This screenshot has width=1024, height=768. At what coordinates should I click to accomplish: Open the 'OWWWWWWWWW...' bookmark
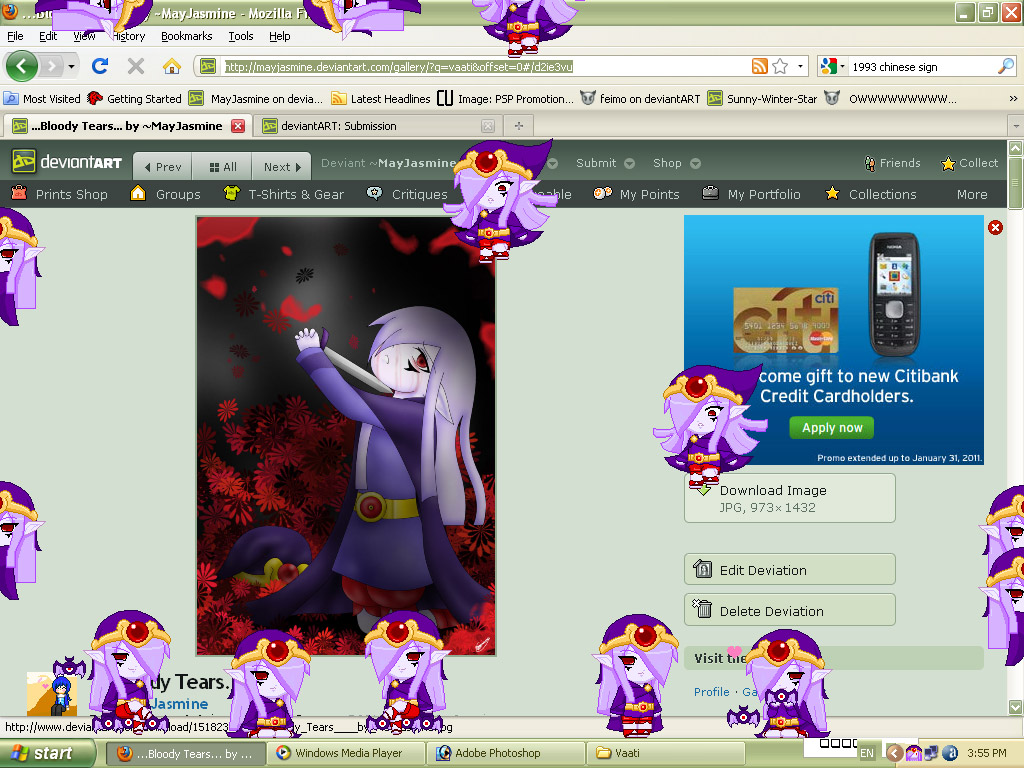coord(890,99)
